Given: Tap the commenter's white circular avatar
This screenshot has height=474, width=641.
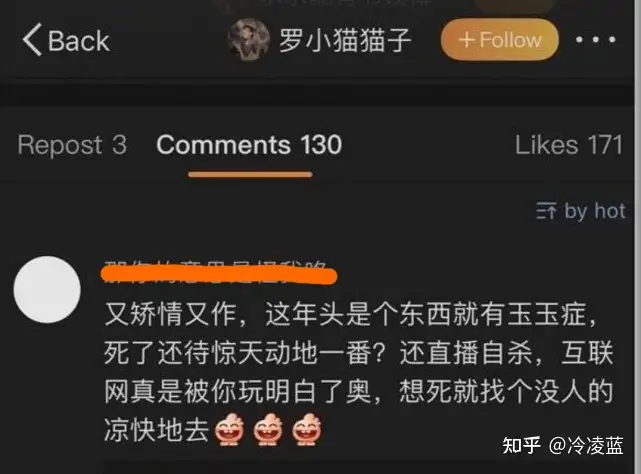Looking at the screenshot, I should tap(47, 290).
